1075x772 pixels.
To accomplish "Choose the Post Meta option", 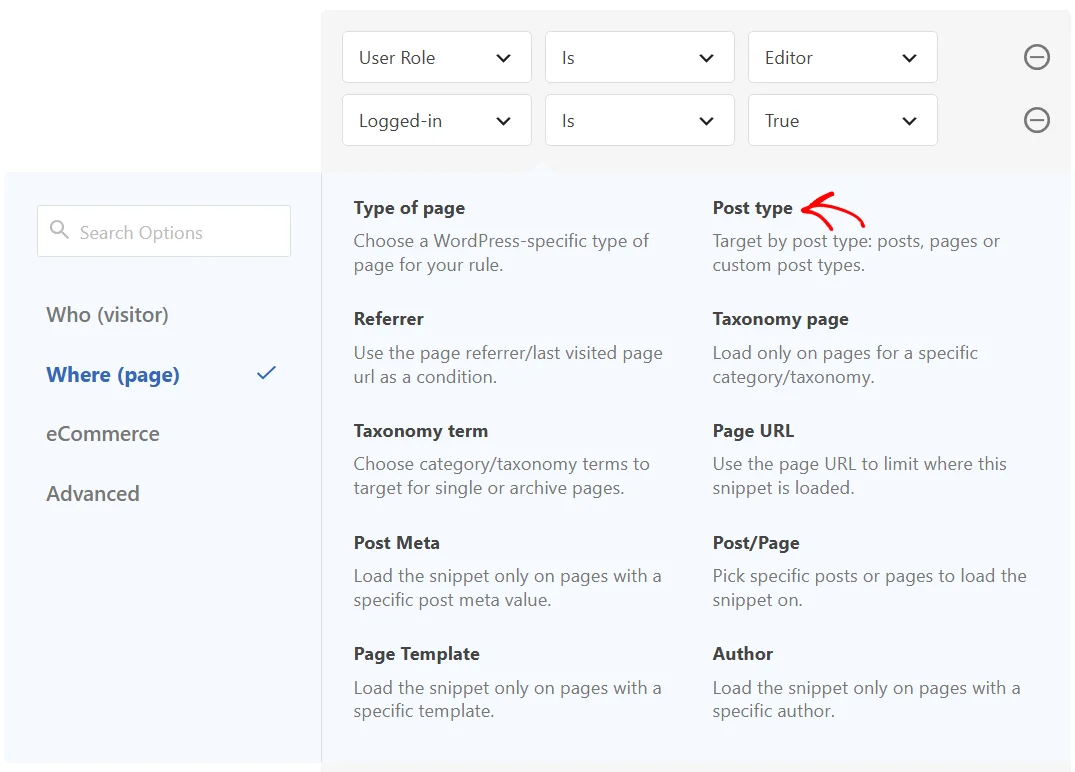I will 396,543.
